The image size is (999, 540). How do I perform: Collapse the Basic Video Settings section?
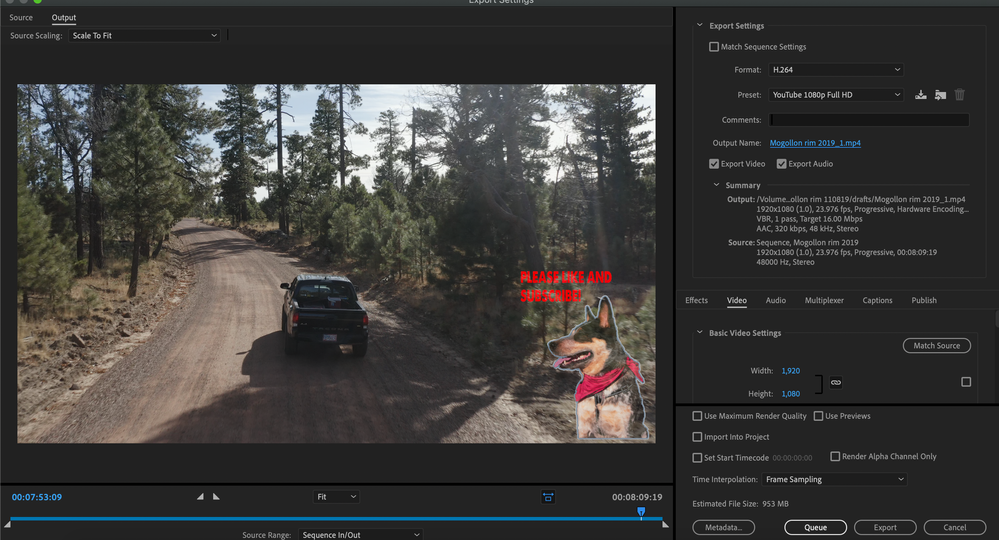(x=700, y=332)
